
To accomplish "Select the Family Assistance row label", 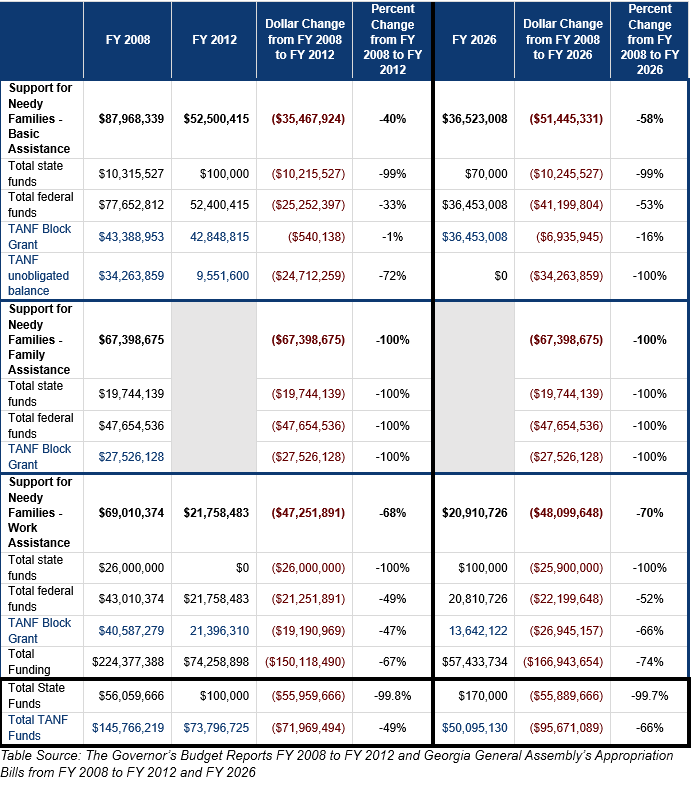I will click(x=40, y=339).
